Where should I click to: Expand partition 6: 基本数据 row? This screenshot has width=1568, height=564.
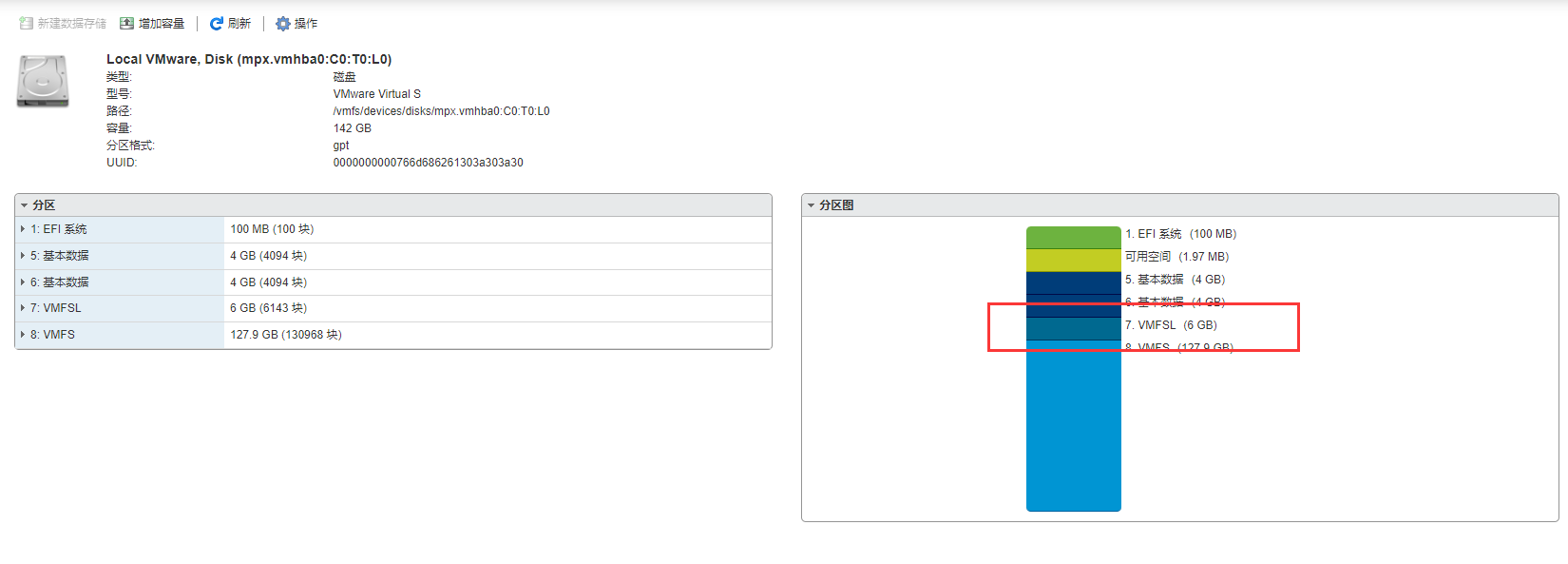tap(23, 282)
